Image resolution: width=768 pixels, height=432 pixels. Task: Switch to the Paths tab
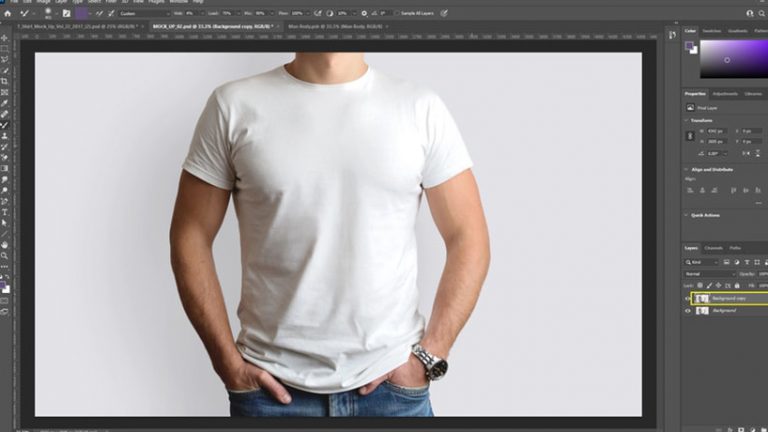coord(735,248)
